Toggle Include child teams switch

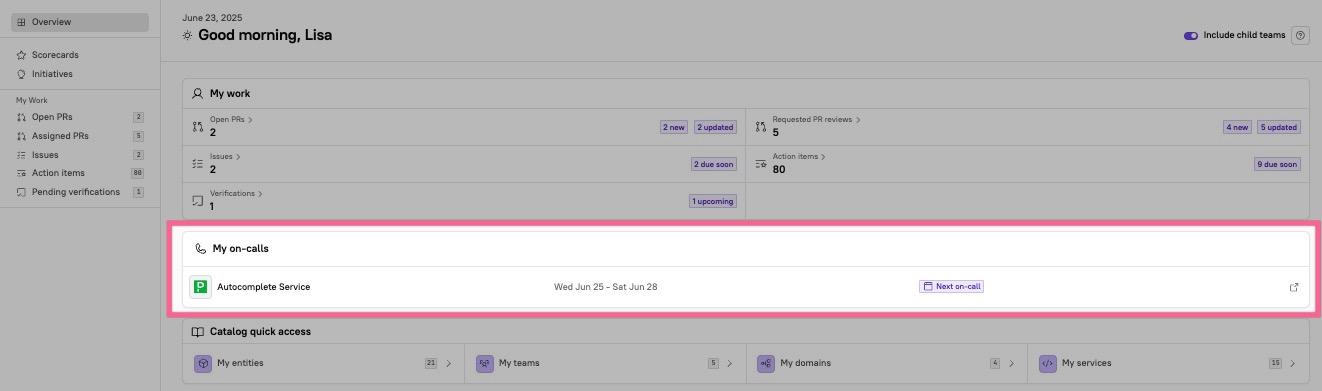point(1190,35)
